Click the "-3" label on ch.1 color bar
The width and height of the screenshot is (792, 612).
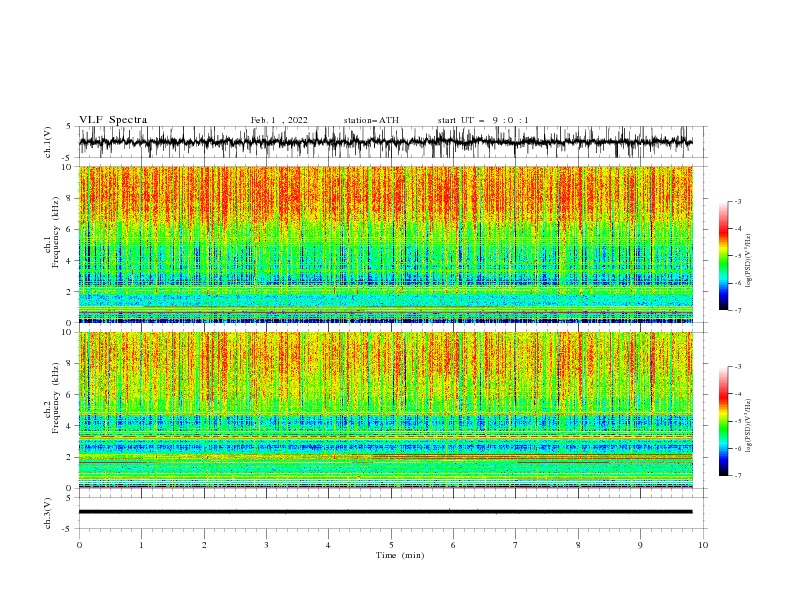pyautogui.click(x=737, y=201)
